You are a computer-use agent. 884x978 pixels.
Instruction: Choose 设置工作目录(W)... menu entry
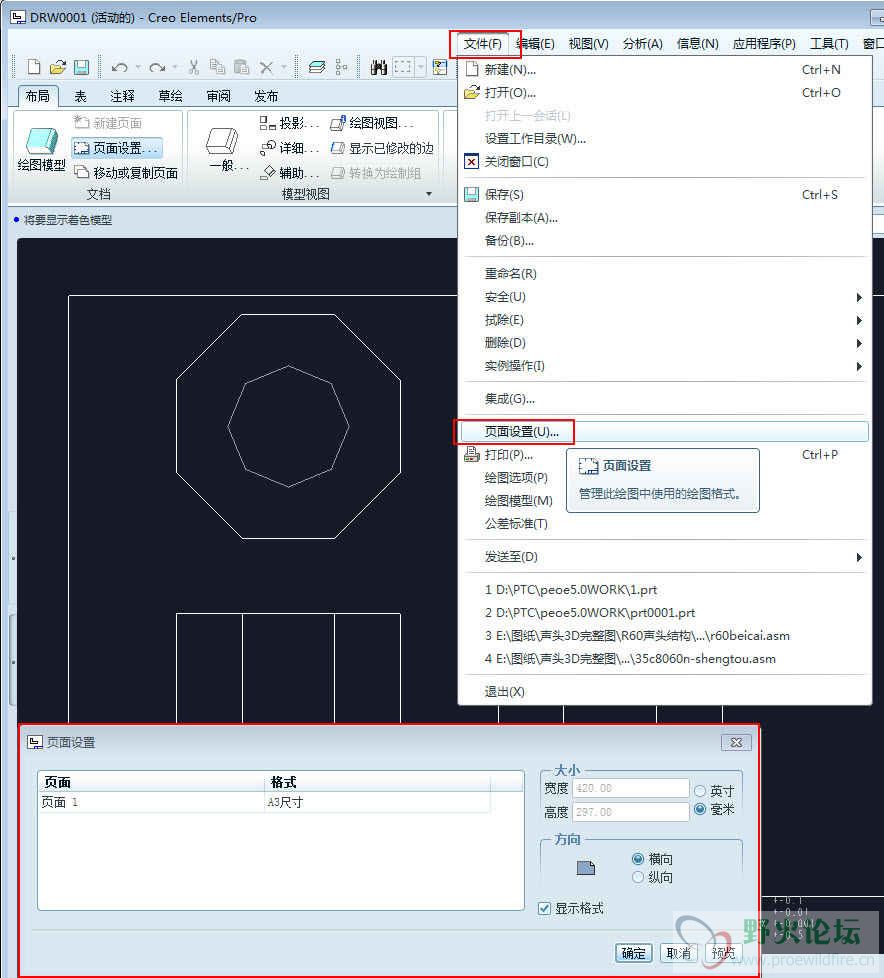535,138
